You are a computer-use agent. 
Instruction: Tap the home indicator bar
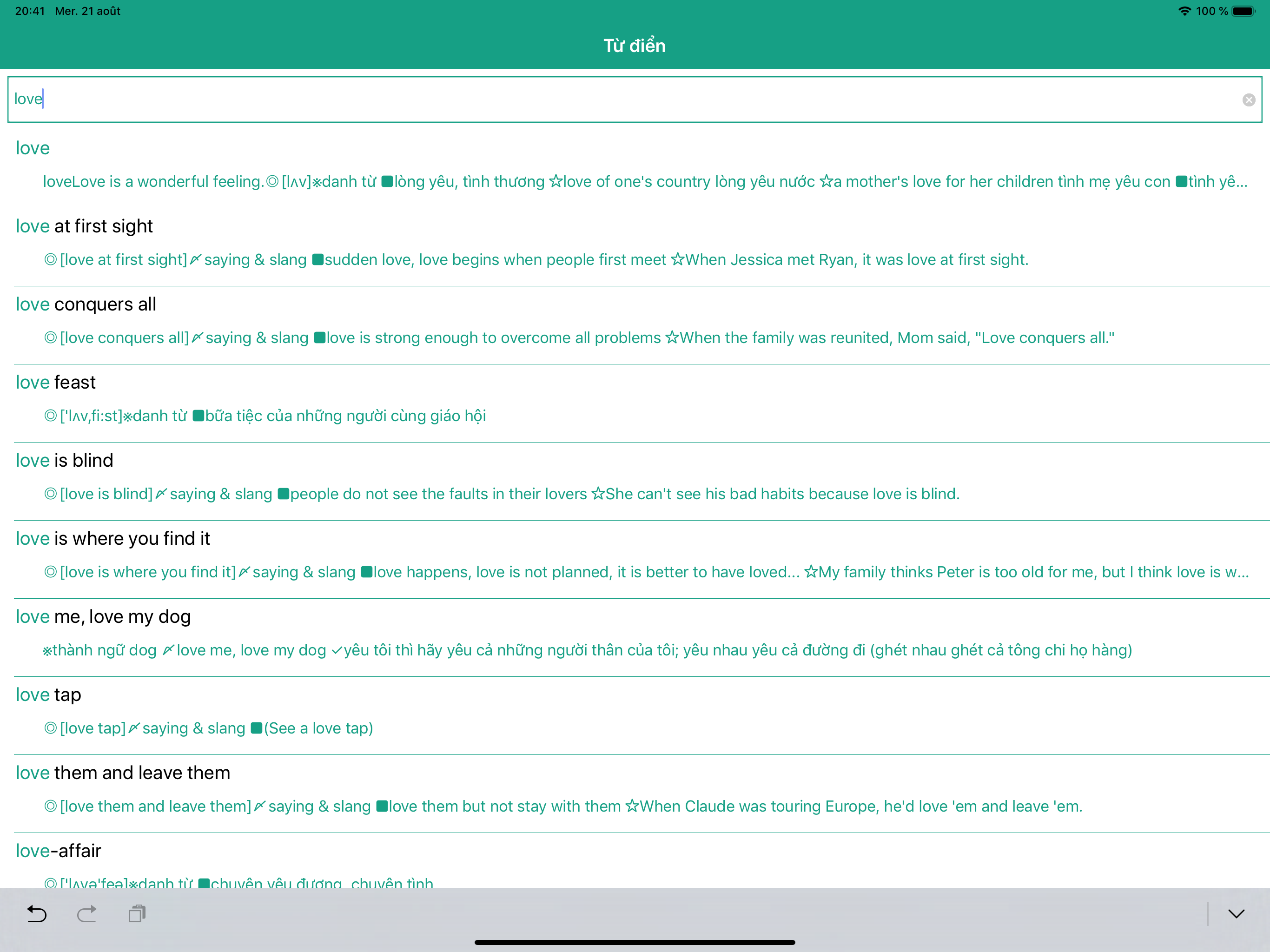point(635,942)
